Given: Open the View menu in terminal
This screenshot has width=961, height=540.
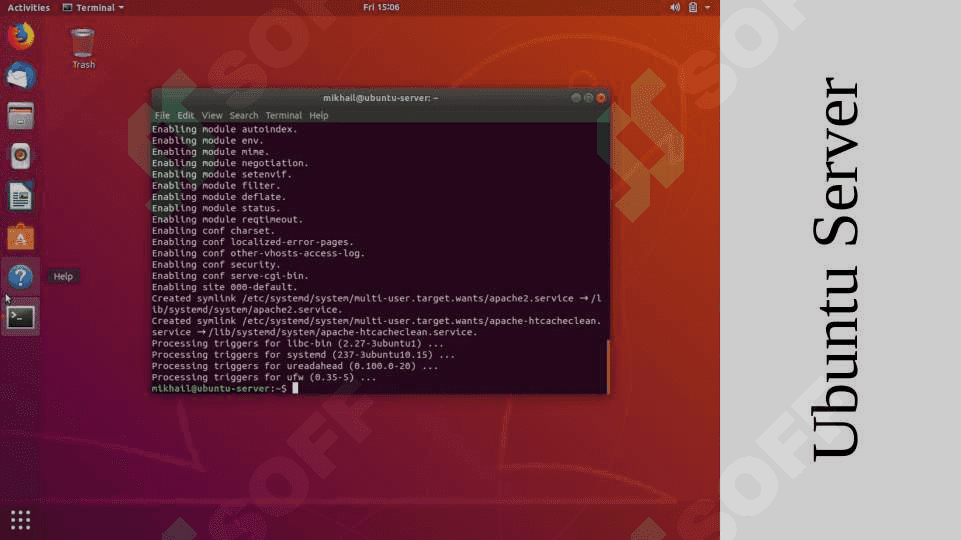Looking at the screenshot, I should click(212, 115).
